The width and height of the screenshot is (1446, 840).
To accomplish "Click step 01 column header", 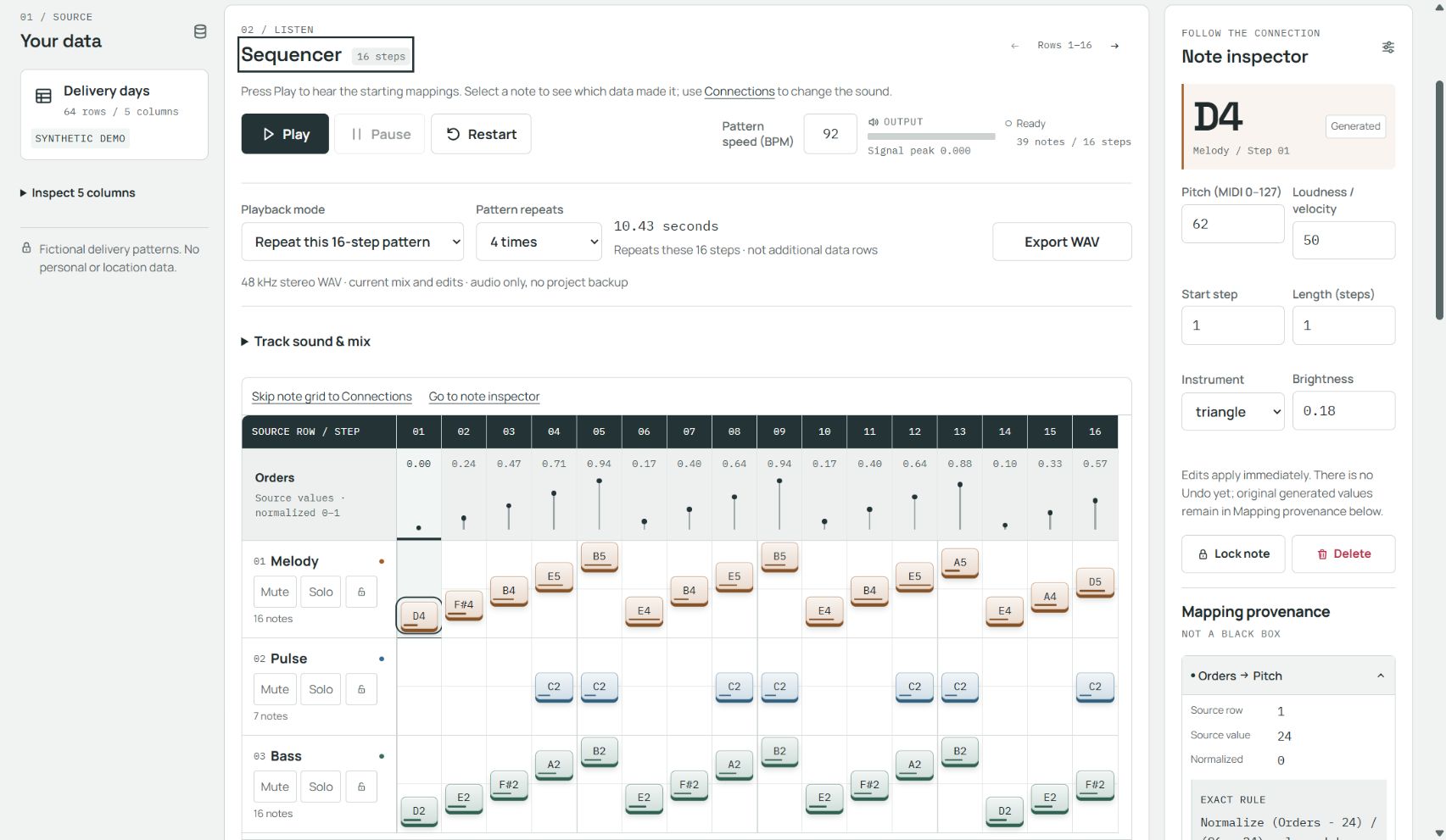I will point(419,431).
